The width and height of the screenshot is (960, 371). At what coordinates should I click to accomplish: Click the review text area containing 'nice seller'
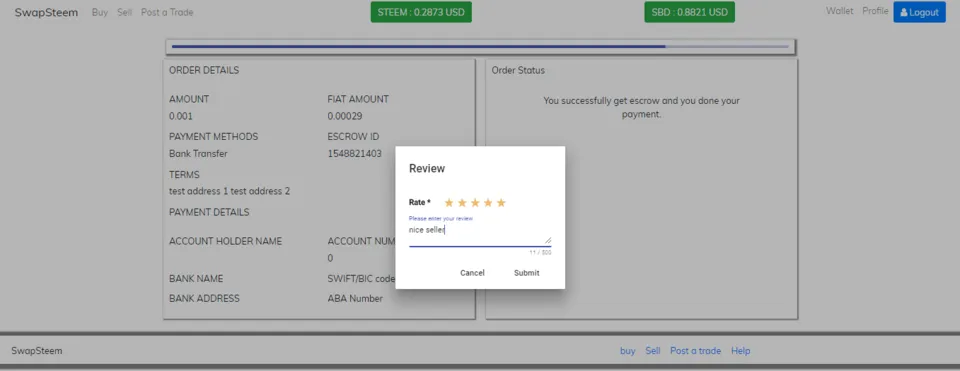[480, 234]
